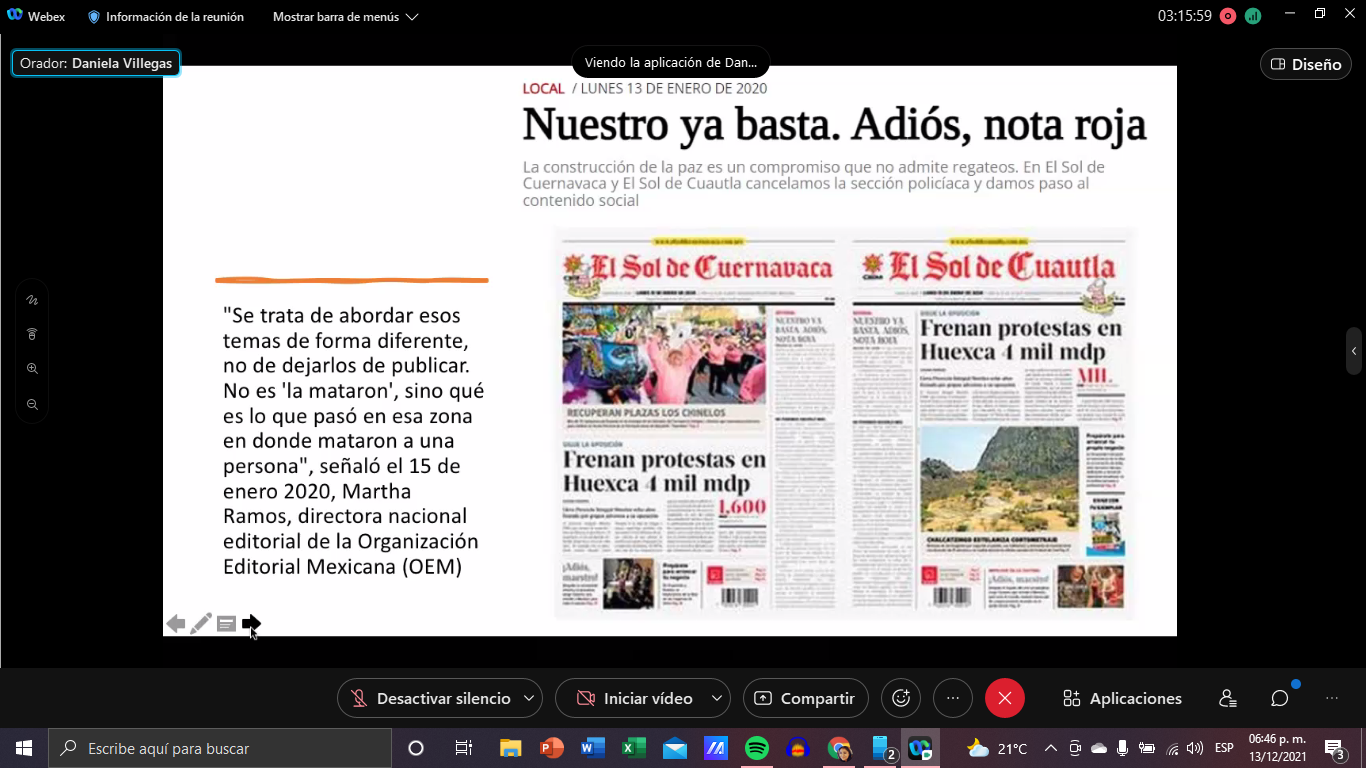Open the chat bubble icon

(1280, 698)
